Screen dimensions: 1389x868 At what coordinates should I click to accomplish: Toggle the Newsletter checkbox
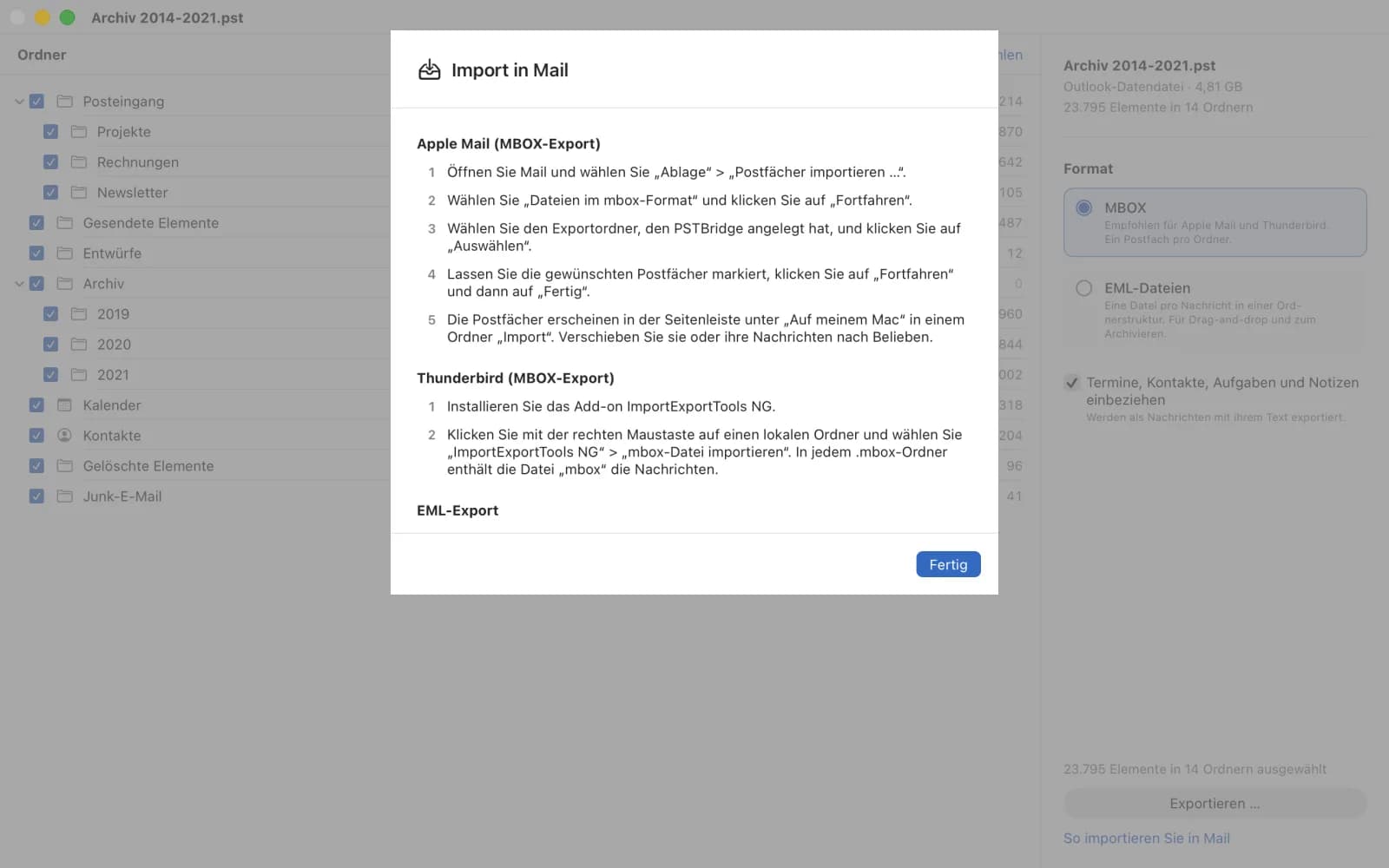tap(50, 193)
